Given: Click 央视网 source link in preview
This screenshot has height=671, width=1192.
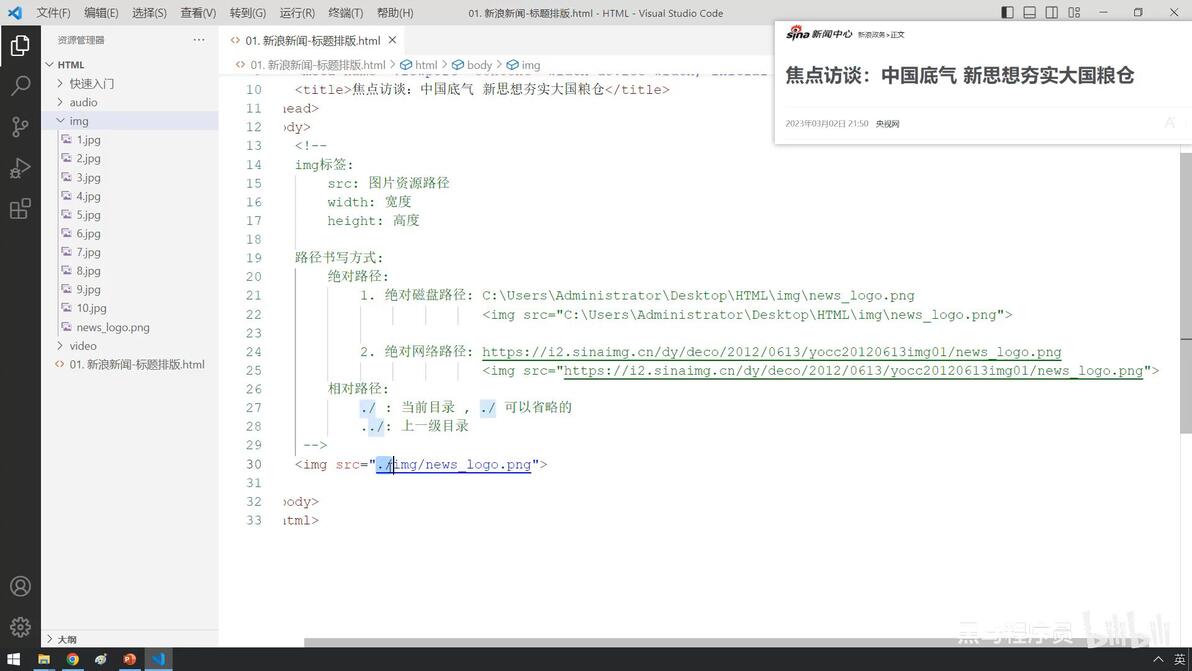Looking at the screenshot, I should pos(887,124).
